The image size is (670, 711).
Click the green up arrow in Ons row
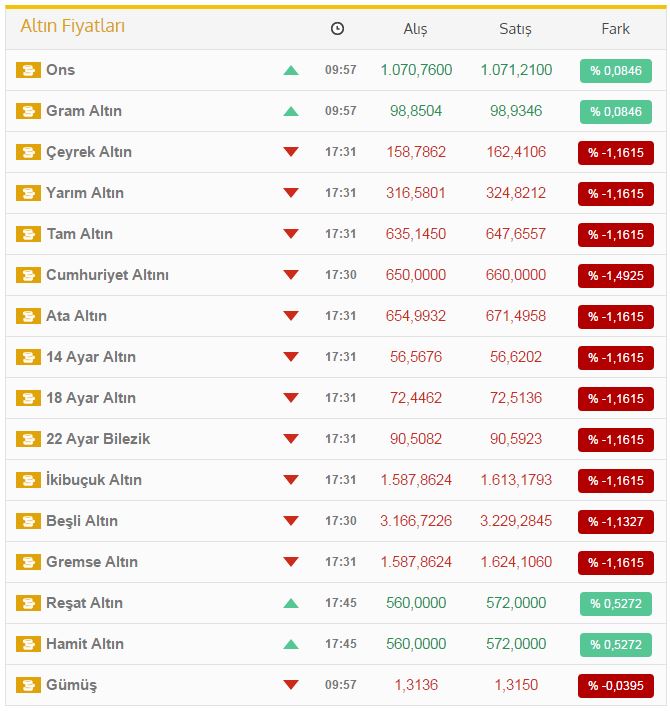pos(291,70)
